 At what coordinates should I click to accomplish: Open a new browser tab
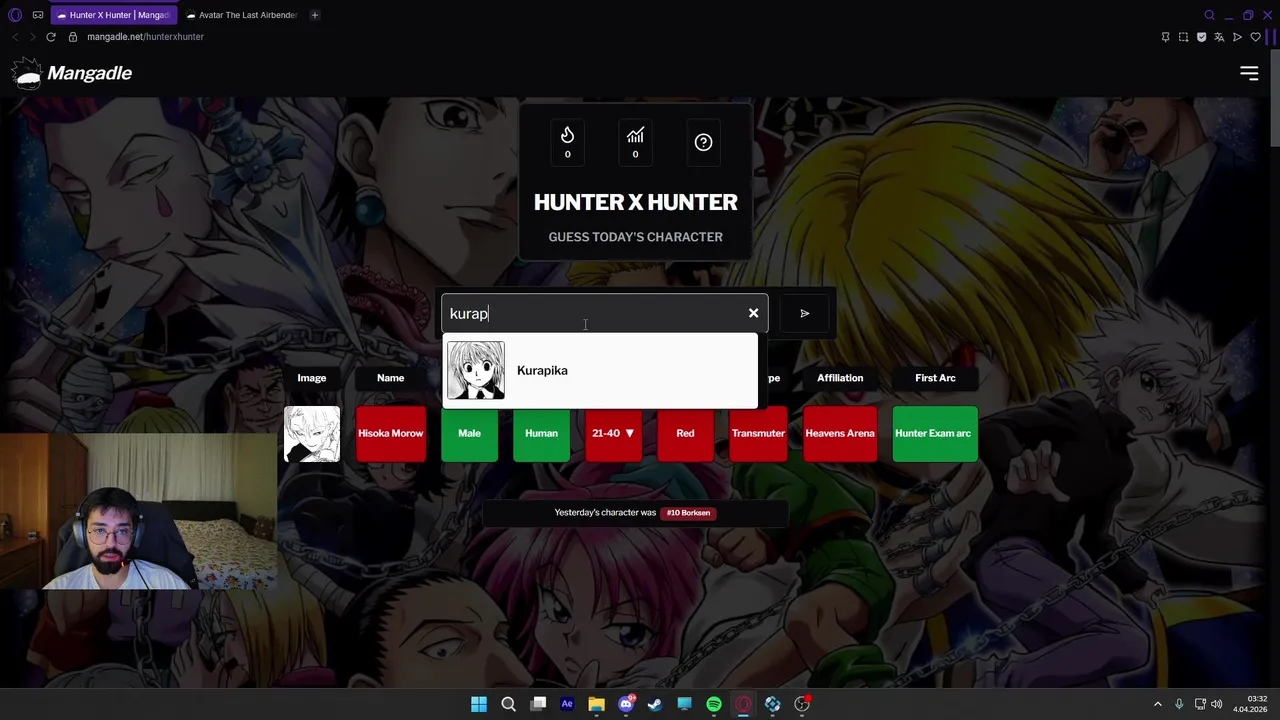(314, 15)
